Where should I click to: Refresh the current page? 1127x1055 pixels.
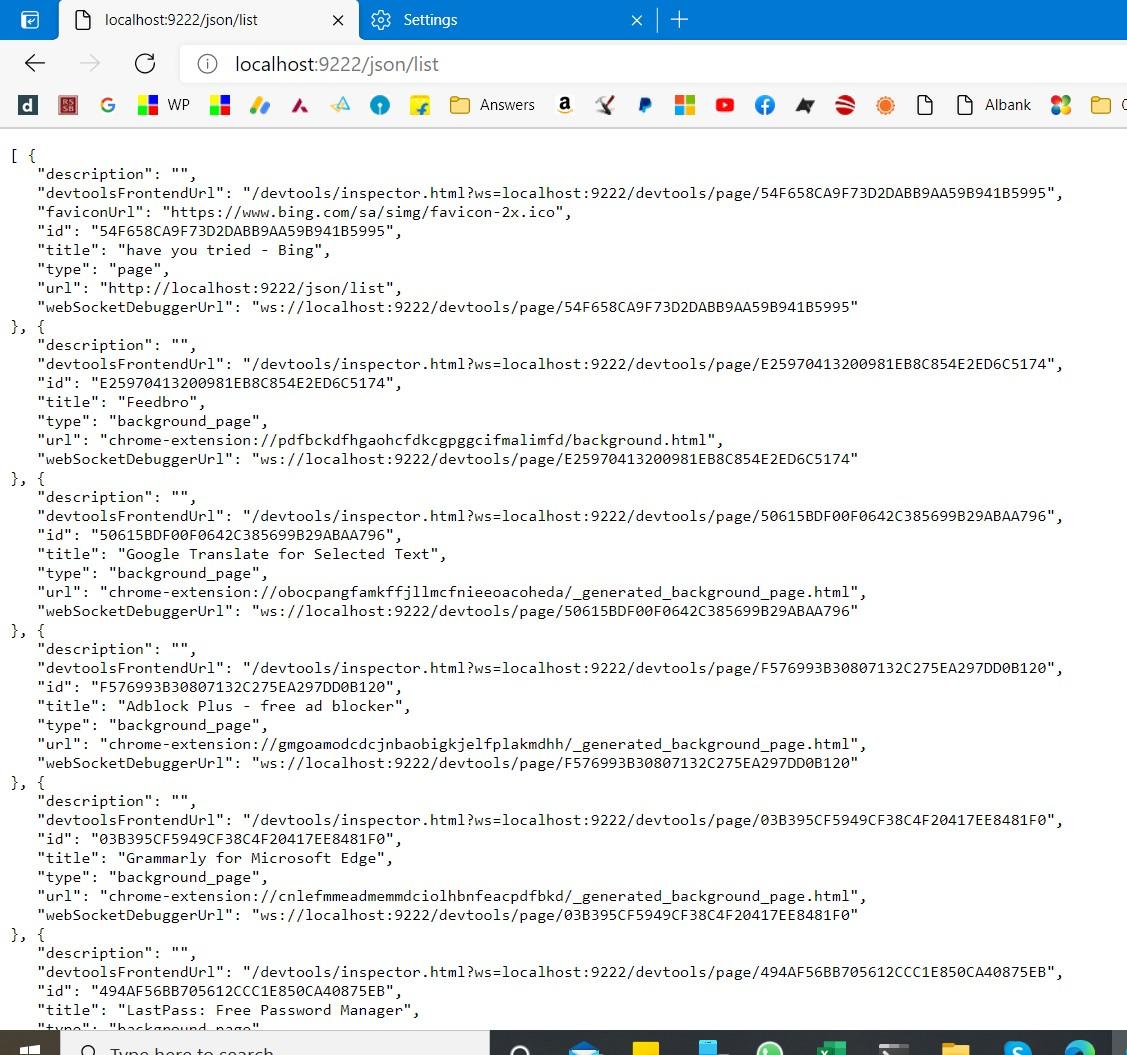pos(145,63)
